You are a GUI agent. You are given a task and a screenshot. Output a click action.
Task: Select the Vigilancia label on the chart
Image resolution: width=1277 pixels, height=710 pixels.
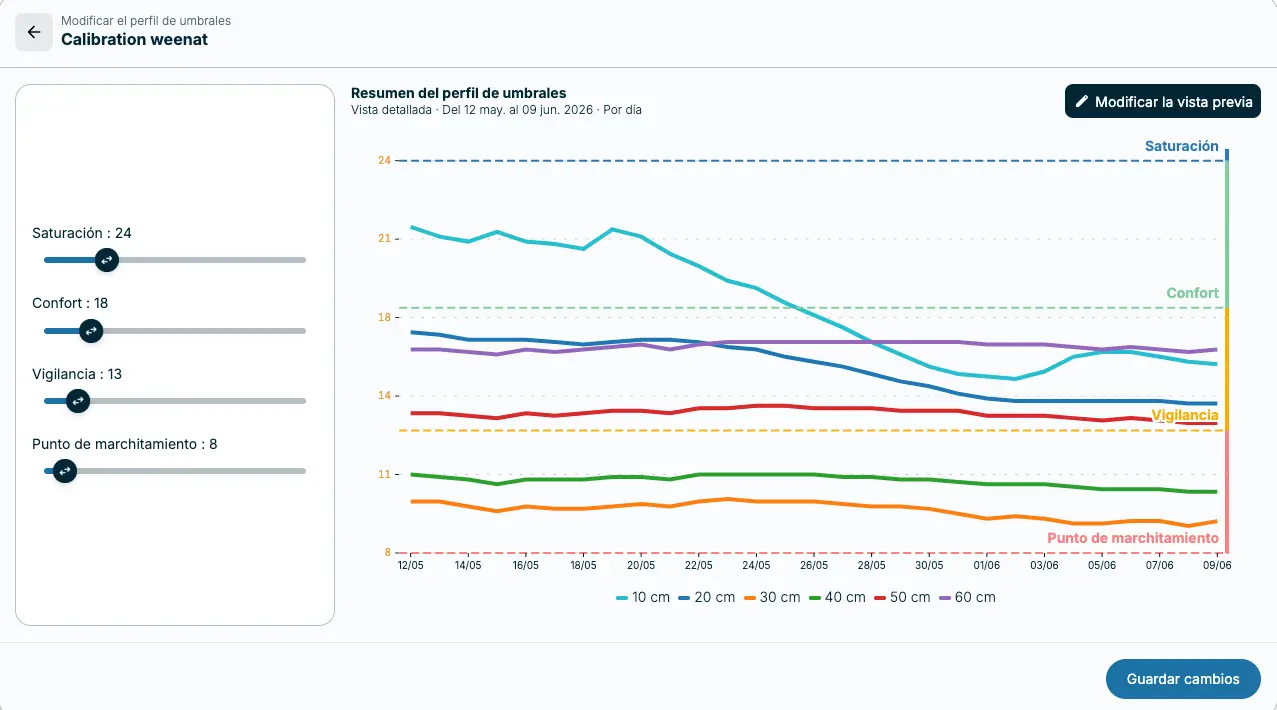pyautogui.click(x=1185, y=415)
